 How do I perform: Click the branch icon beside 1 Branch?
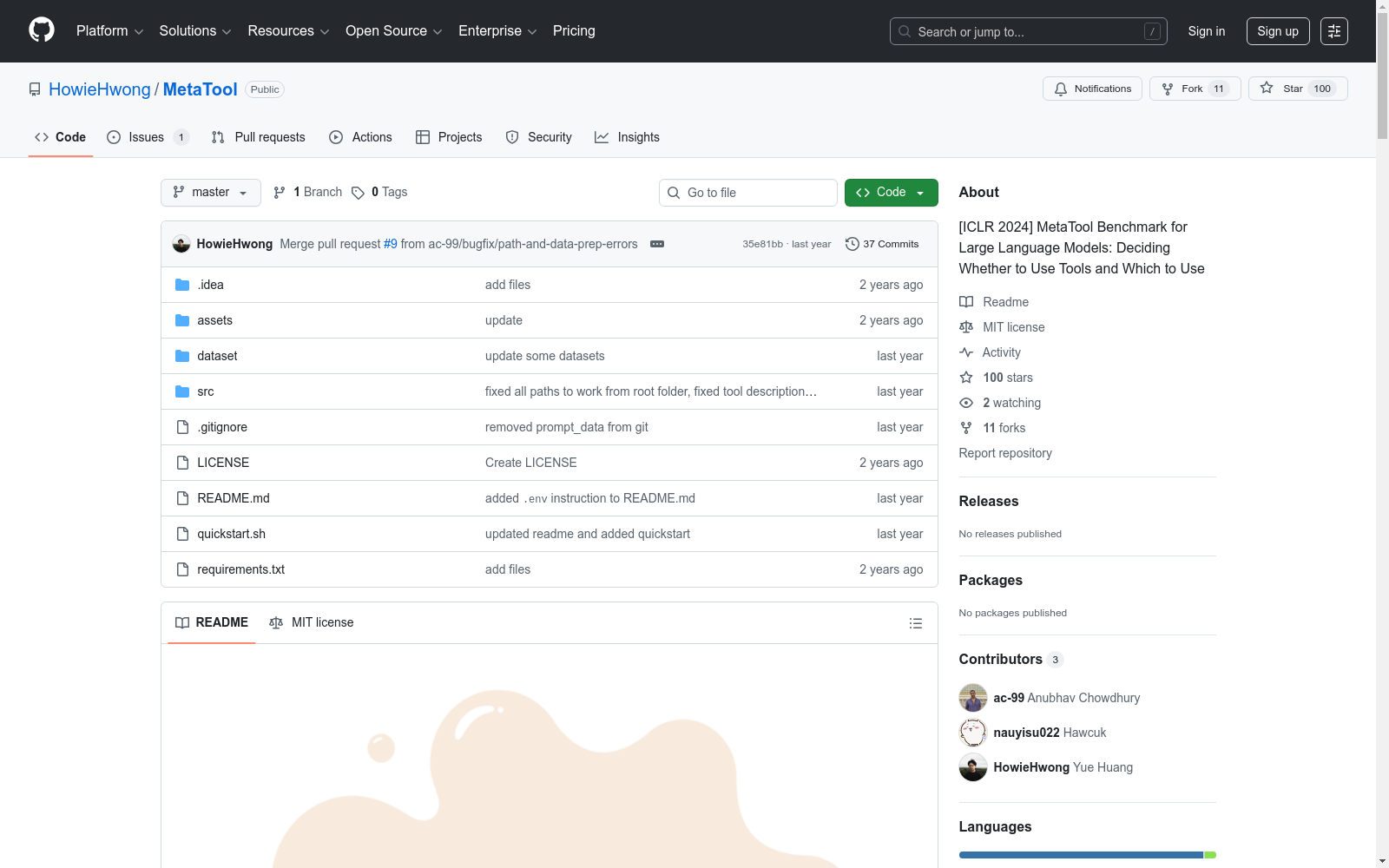(280, 193)
